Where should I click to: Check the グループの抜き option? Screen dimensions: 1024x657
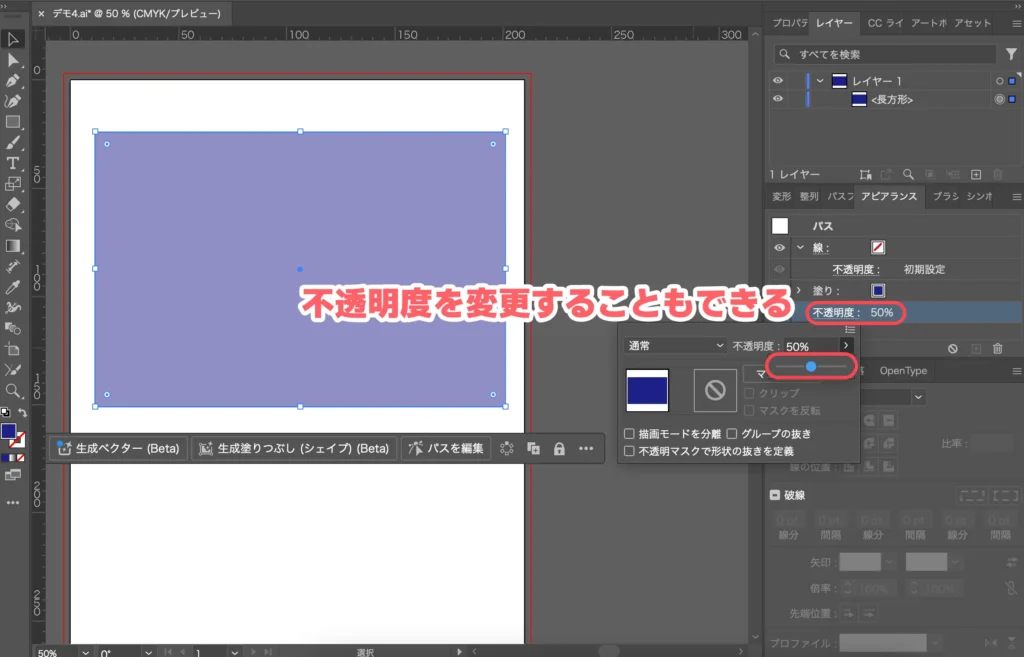(x=732, y=434)
